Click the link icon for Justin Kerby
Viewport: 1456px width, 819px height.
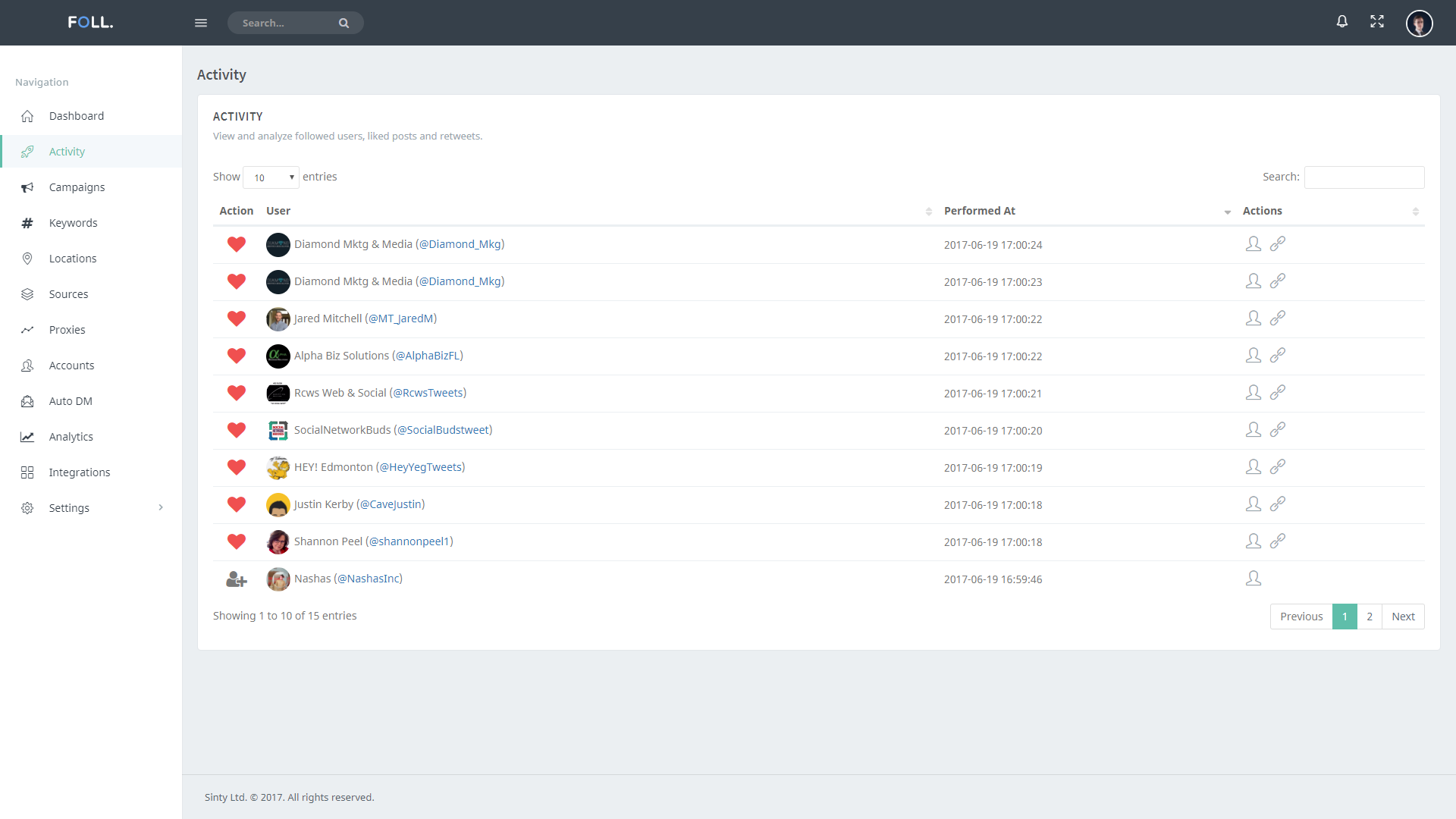point(1278,504)
